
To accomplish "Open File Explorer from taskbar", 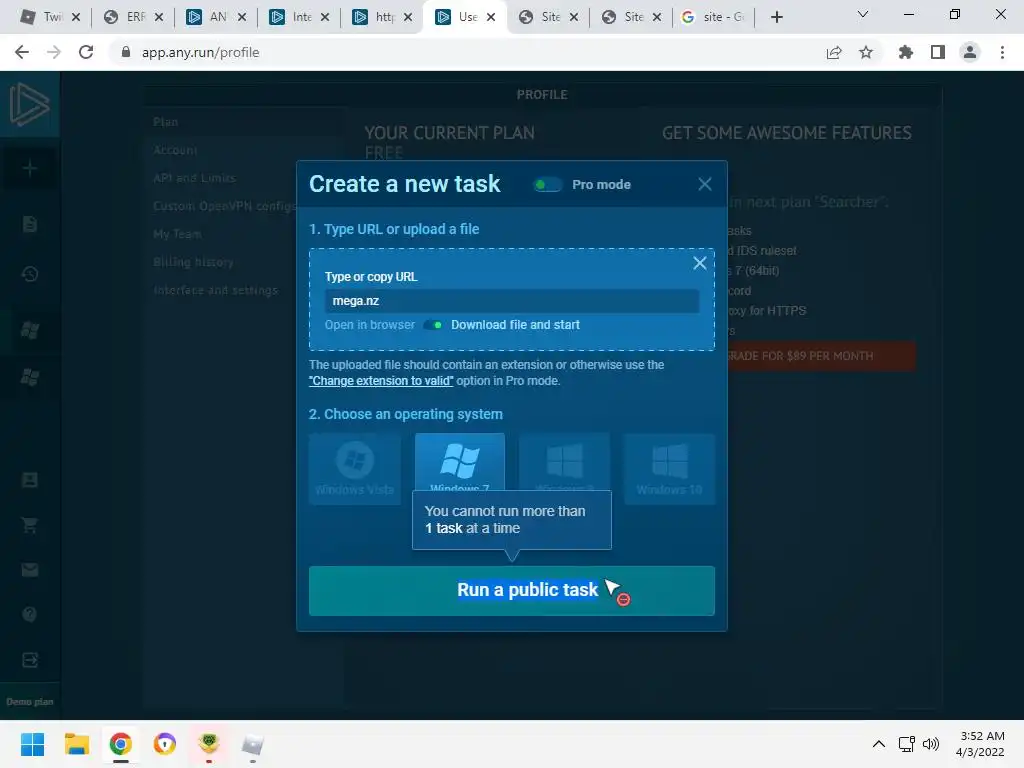I will click(76, 744).
